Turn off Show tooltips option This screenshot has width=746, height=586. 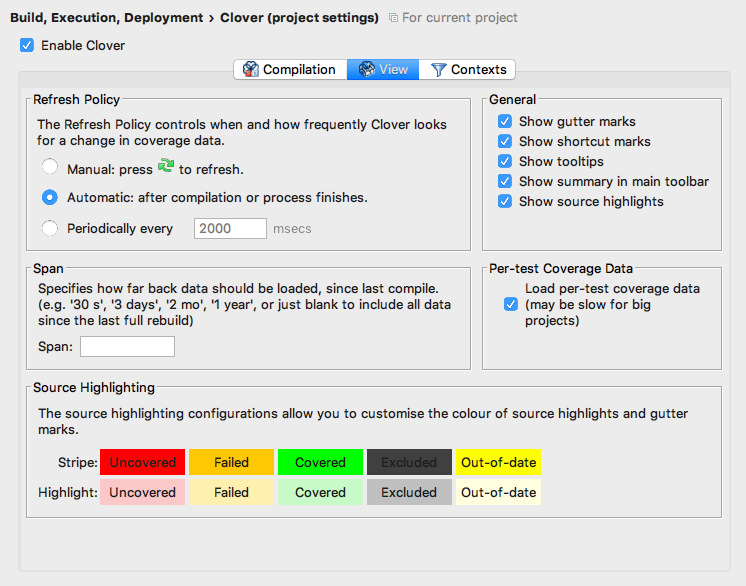(x=505, y=161)
